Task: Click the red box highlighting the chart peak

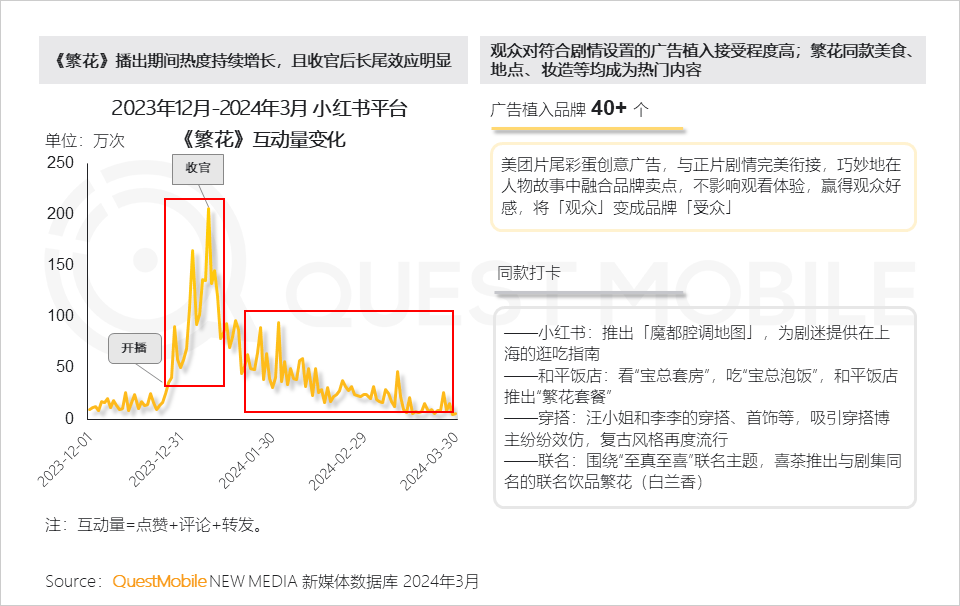Action: click(x=194, y=290)
